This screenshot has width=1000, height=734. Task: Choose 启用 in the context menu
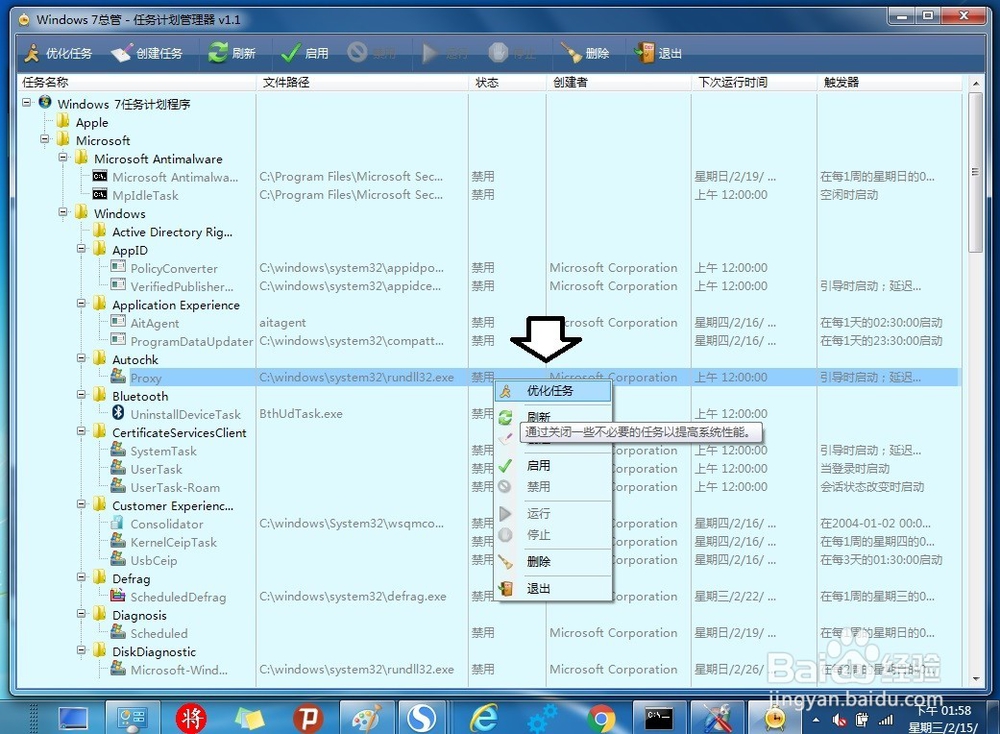[x=554, y=466]
